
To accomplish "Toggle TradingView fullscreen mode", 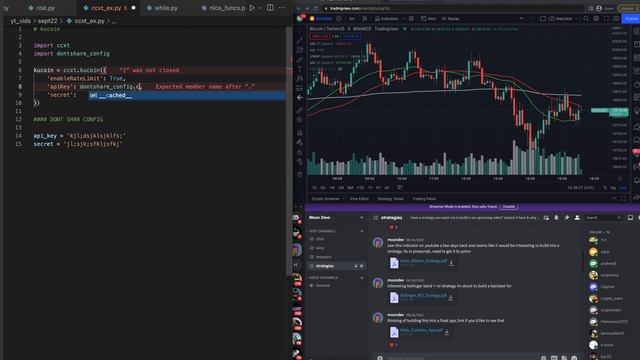I will (x=606, y=19).
